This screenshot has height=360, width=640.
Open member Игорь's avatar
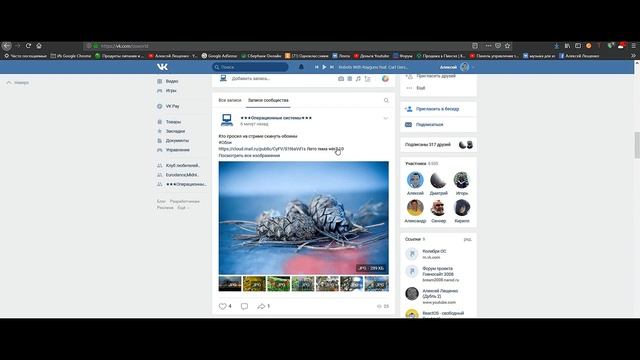[x=462, y=180]
